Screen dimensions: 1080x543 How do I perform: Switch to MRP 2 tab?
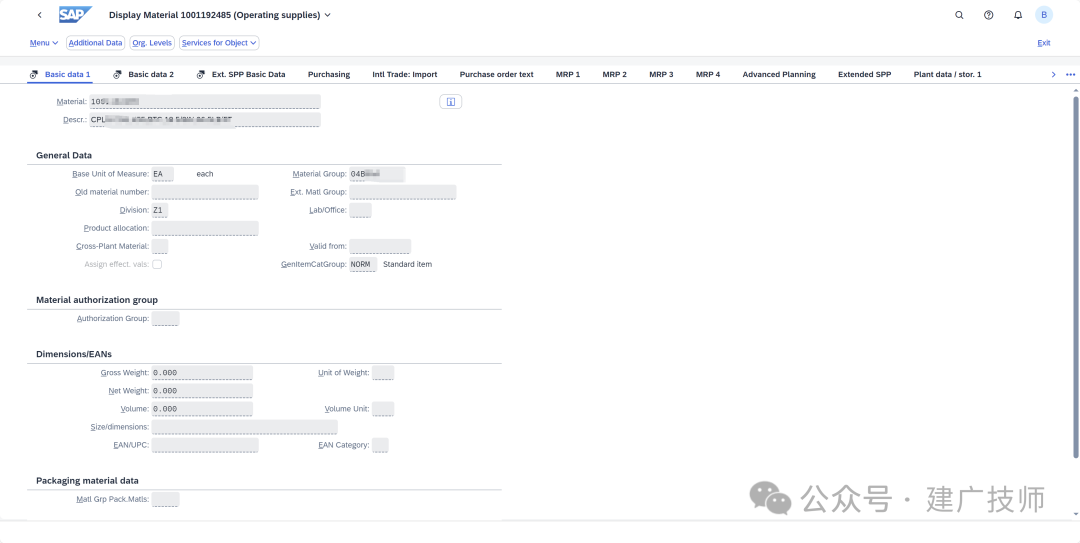coord(614,74)
